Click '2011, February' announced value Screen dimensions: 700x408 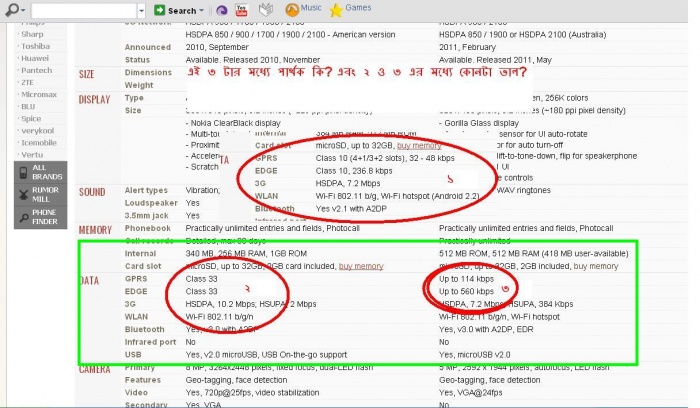click(x=467, y=47)
